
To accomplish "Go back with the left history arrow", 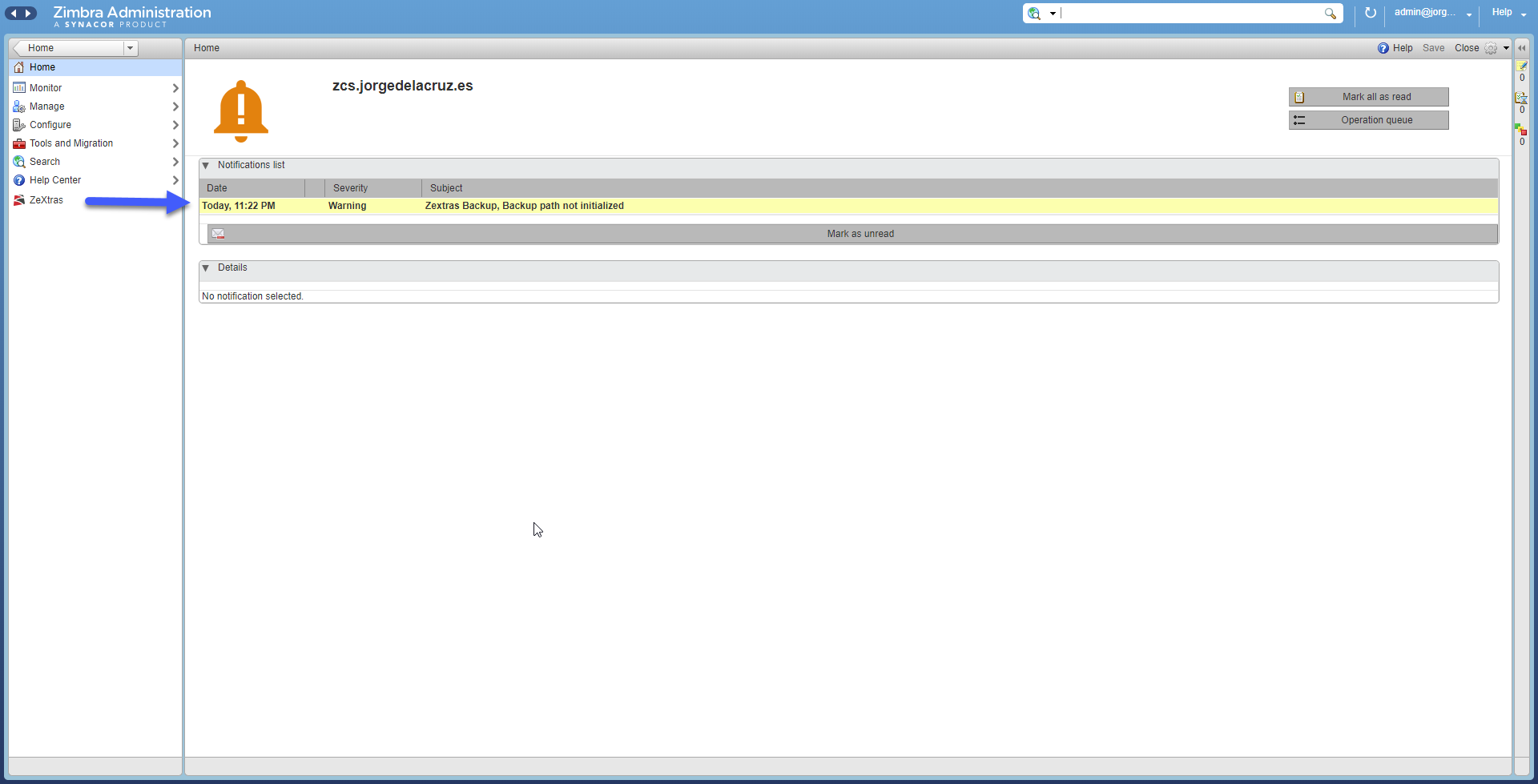I will 14,14.
